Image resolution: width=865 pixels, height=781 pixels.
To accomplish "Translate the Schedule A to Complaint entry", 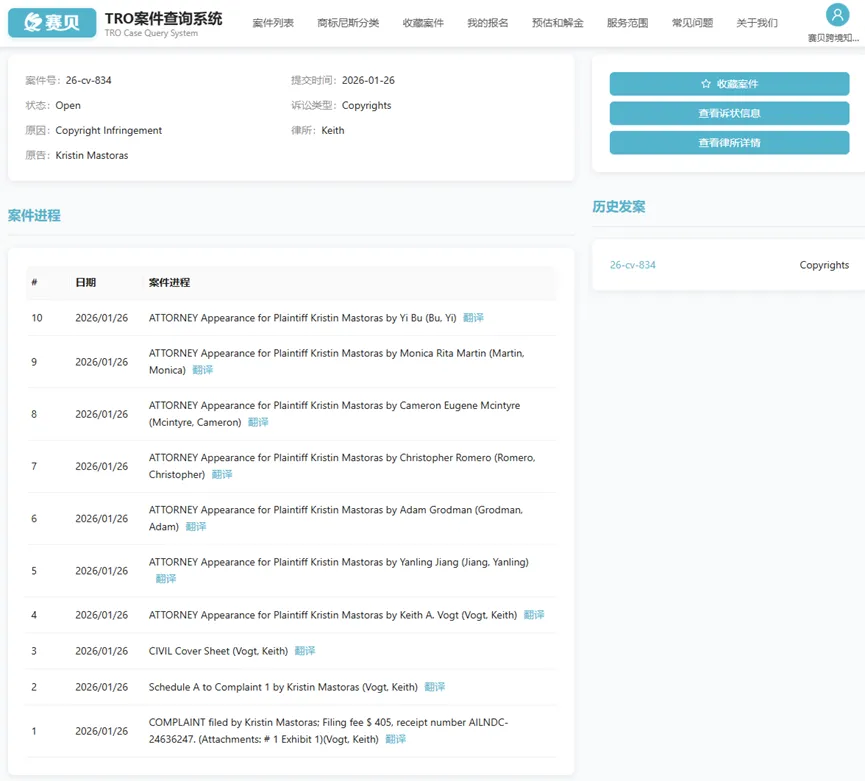I will 435,687.
